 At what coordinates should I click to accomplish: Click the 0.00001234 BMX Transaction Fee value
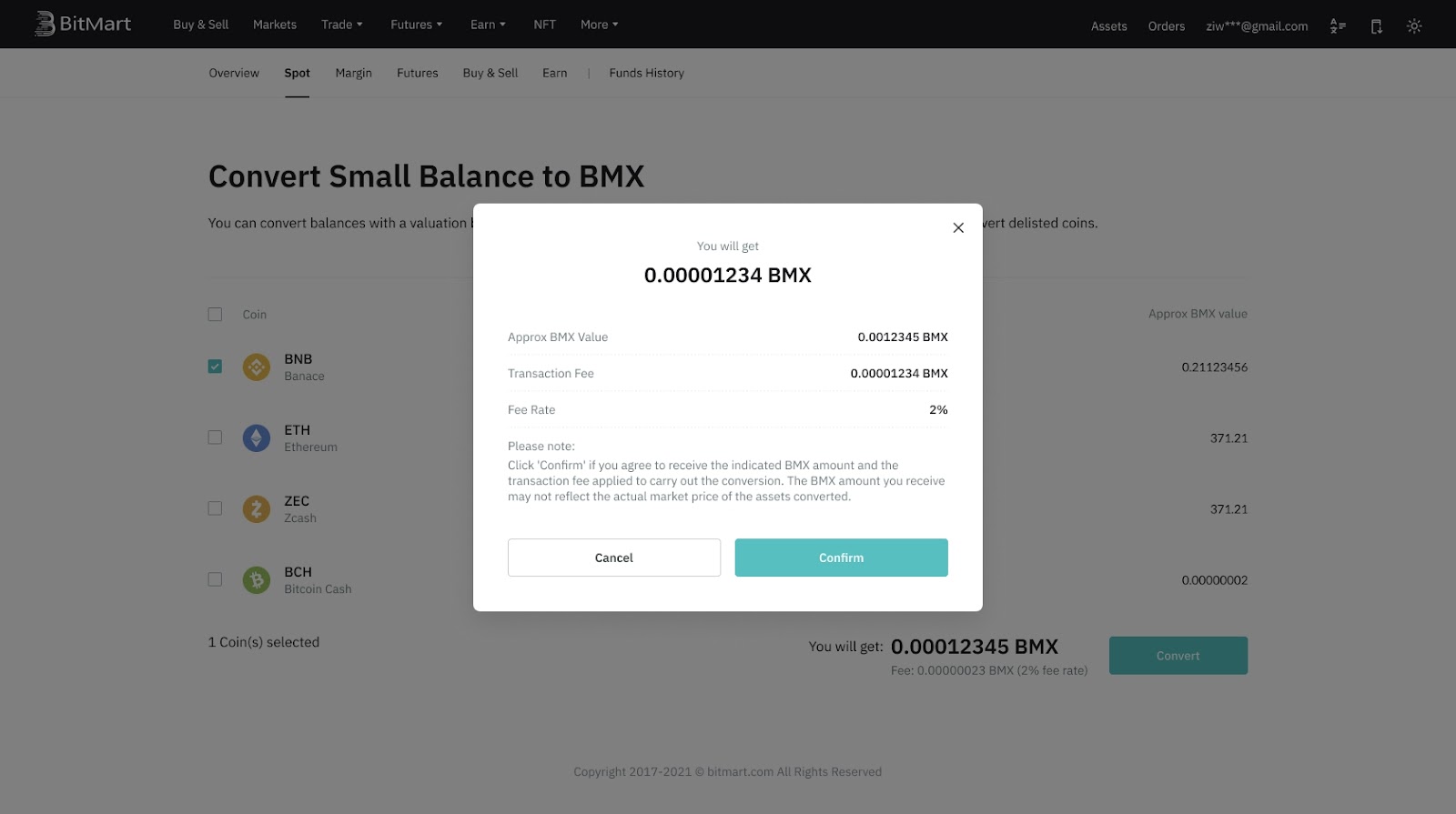click(899, 374)
